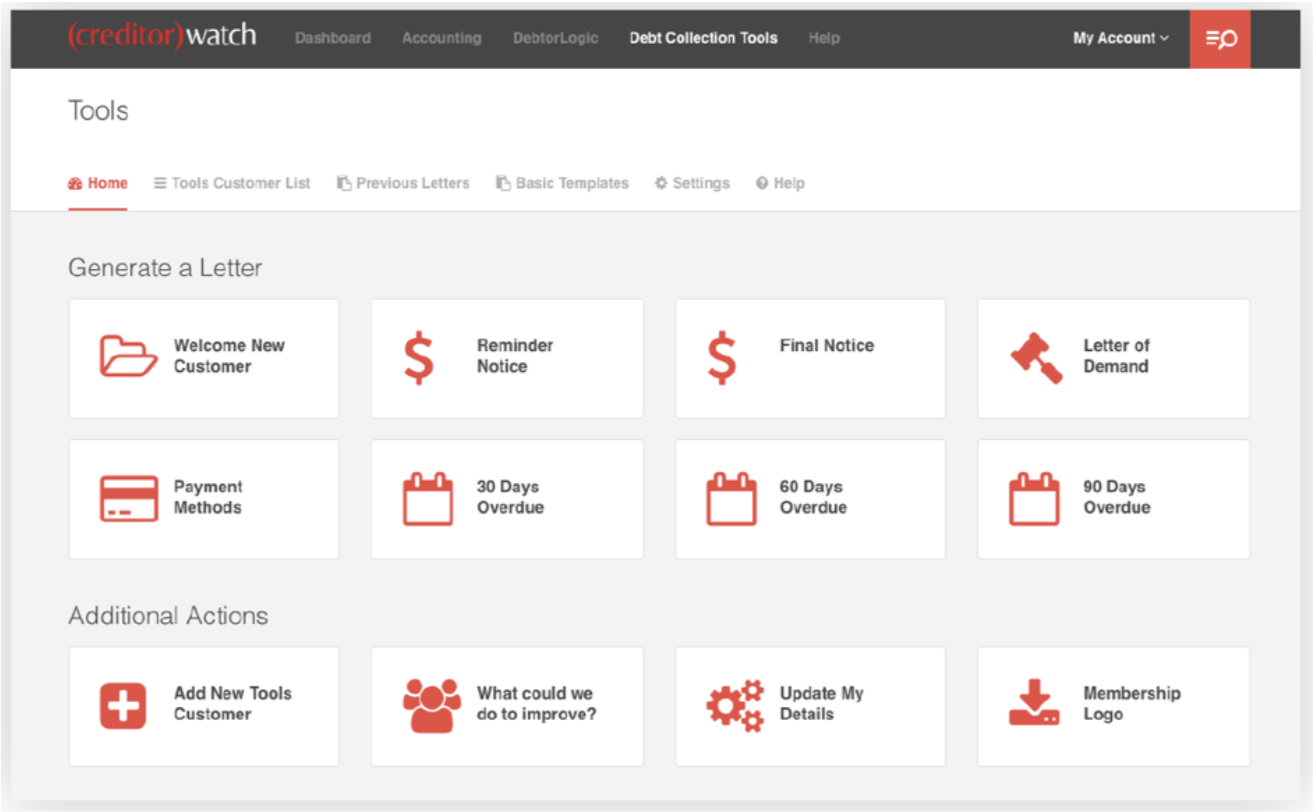
Task: Switch to the Settings tab
Action: tap(692, 183)
